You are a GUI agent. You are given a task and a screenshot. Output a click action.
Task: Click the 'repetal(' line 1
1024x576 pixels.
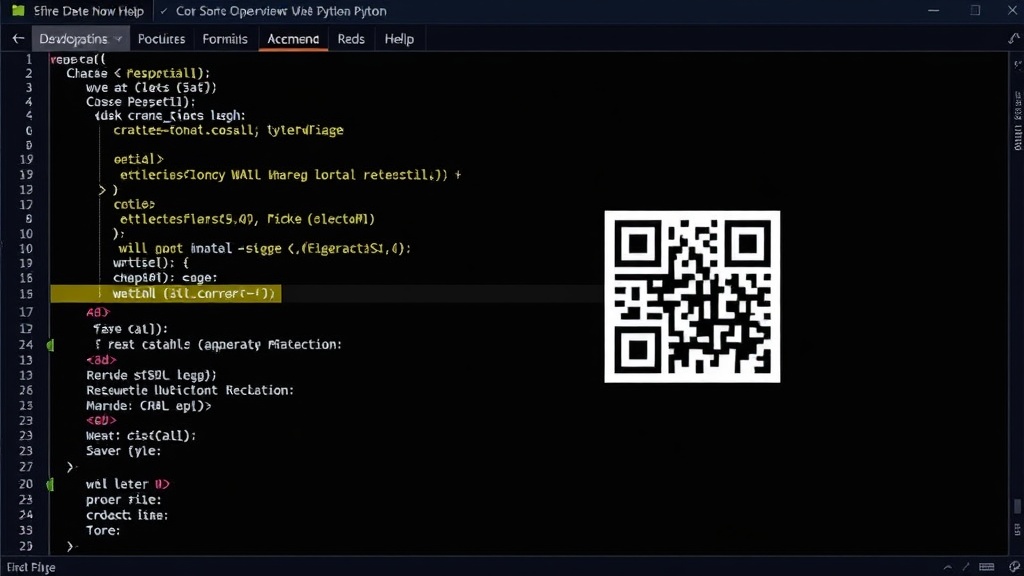point(78,59)
